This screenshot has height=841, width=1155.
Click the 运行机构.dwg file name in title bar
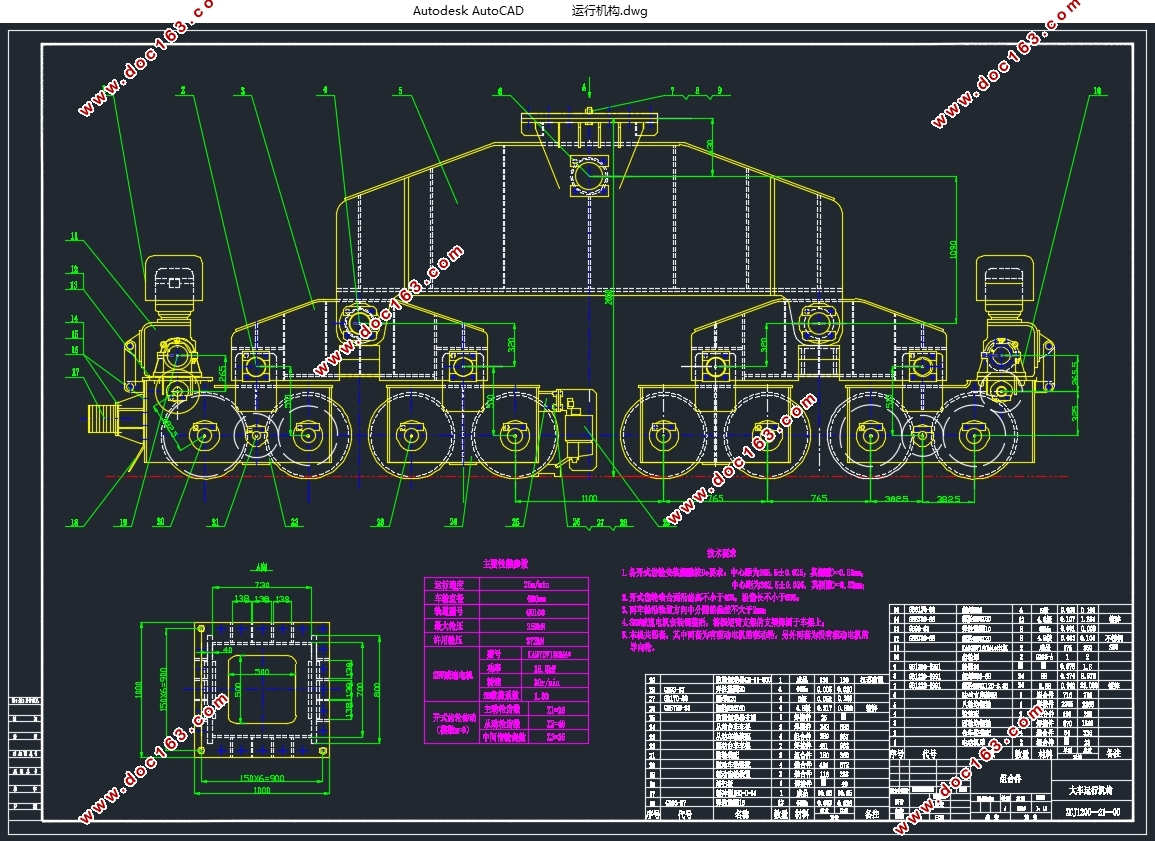pos(609,11)
